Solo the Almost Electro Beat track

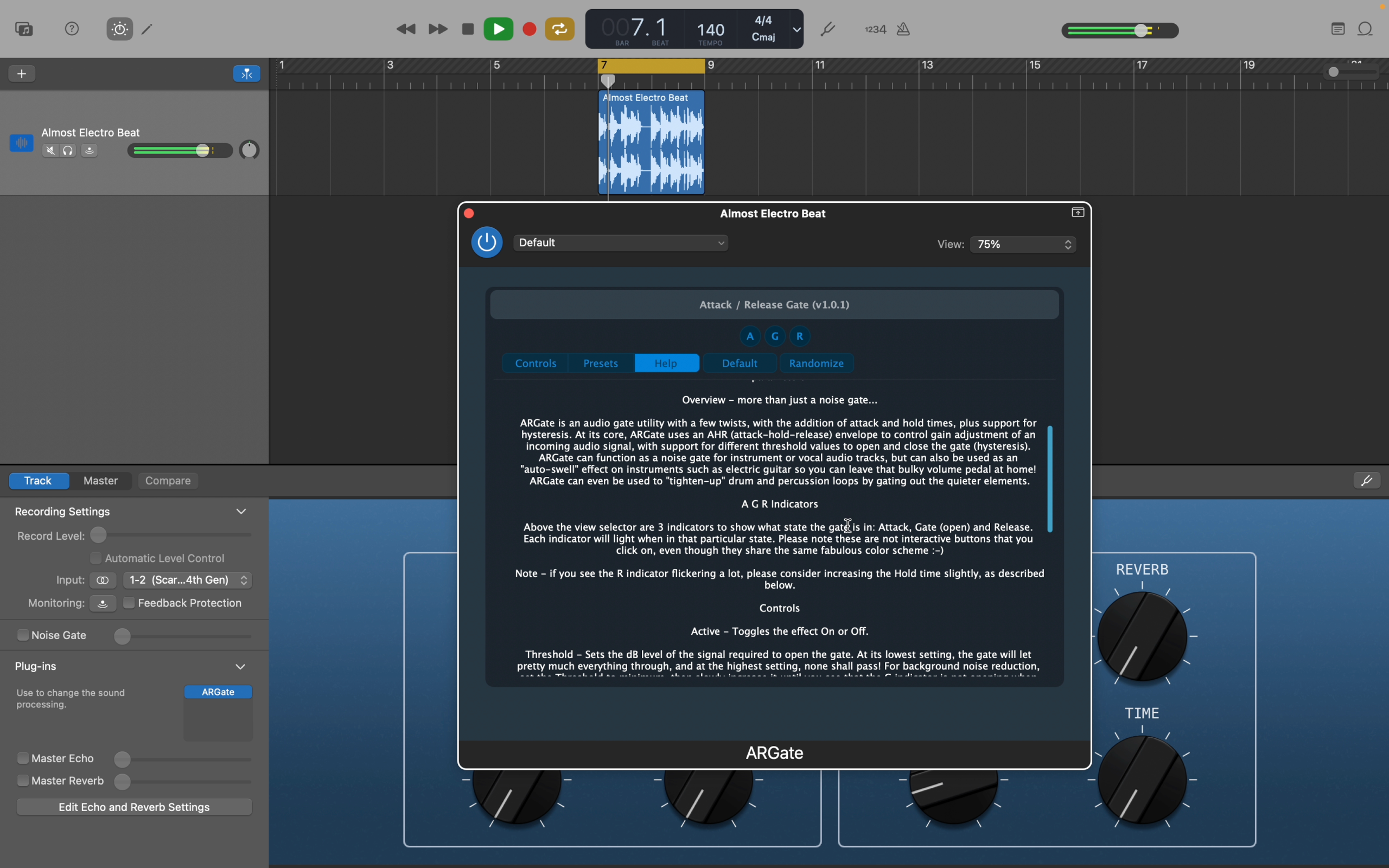click(68, 151)
